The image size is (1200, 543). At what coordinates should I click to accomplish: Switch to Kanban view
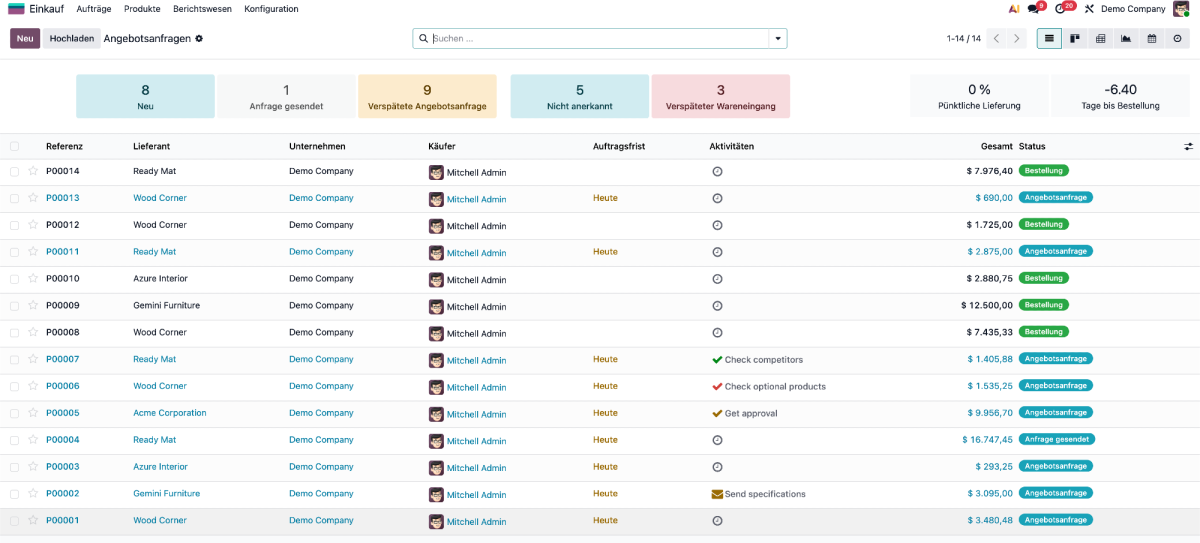pos(1075,38)
